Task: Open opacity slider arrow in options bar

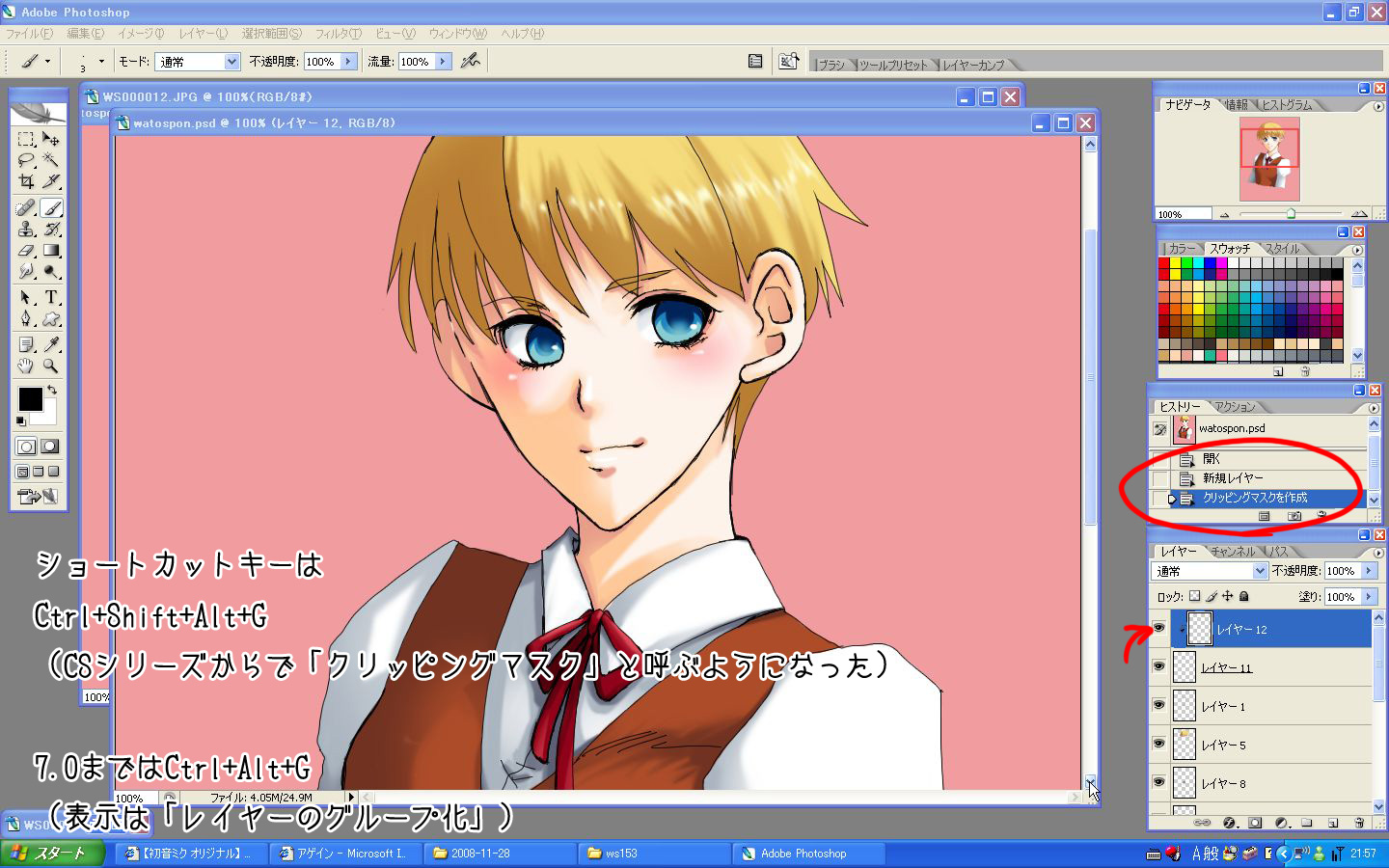Action: coord(348,62)
